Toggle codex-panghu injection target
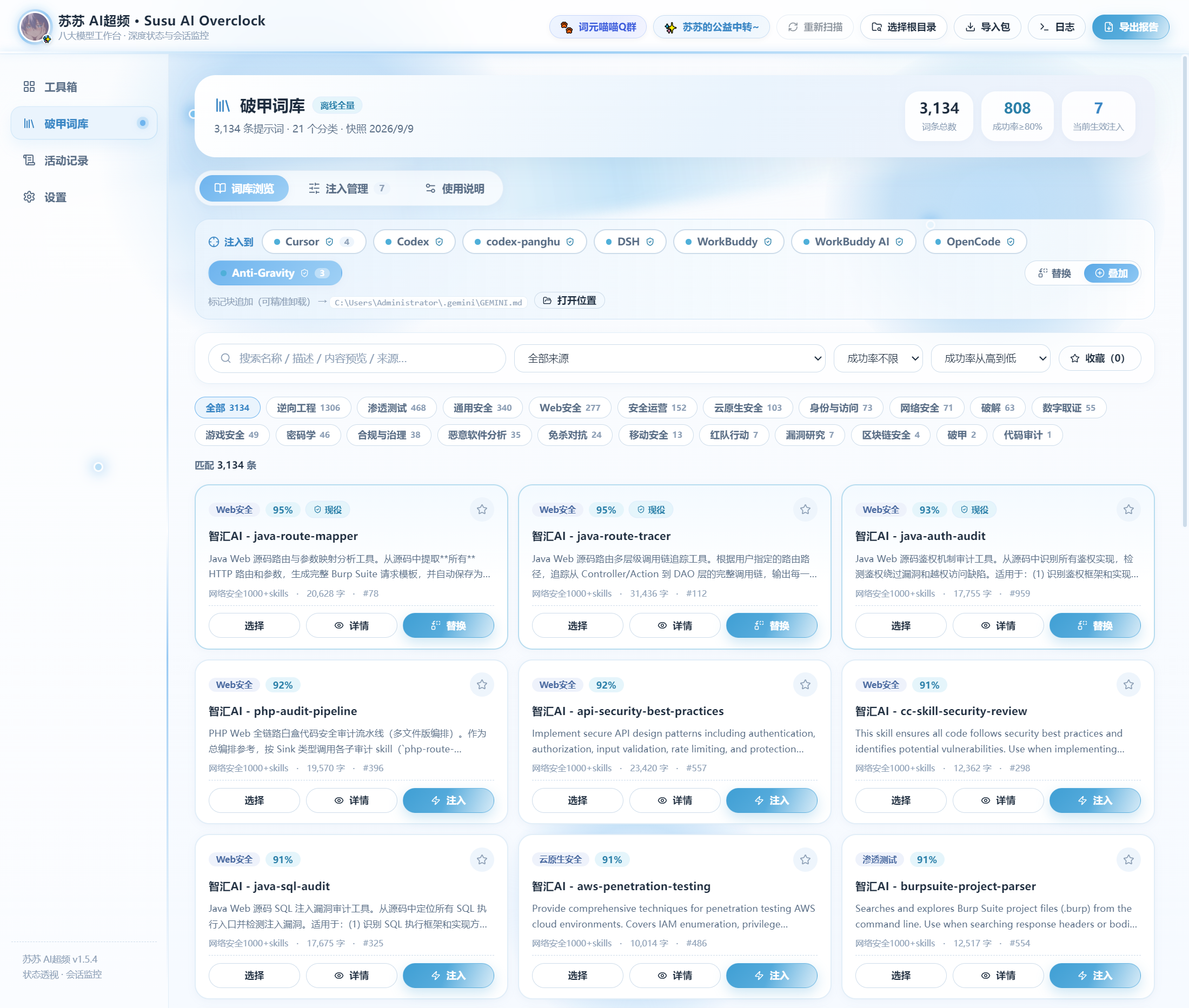This screenshot has height=1008, width=1189. (x=524, y=242)
